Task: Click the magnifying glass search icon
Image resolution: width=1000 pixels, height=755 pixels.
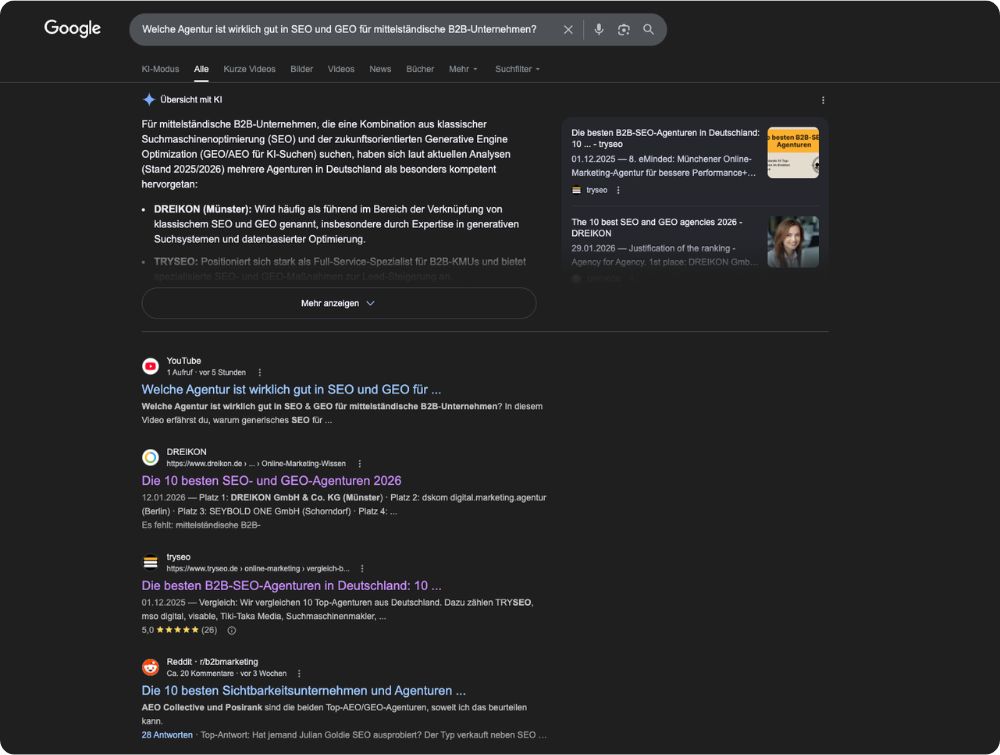Action: click(x=648, y=29)
